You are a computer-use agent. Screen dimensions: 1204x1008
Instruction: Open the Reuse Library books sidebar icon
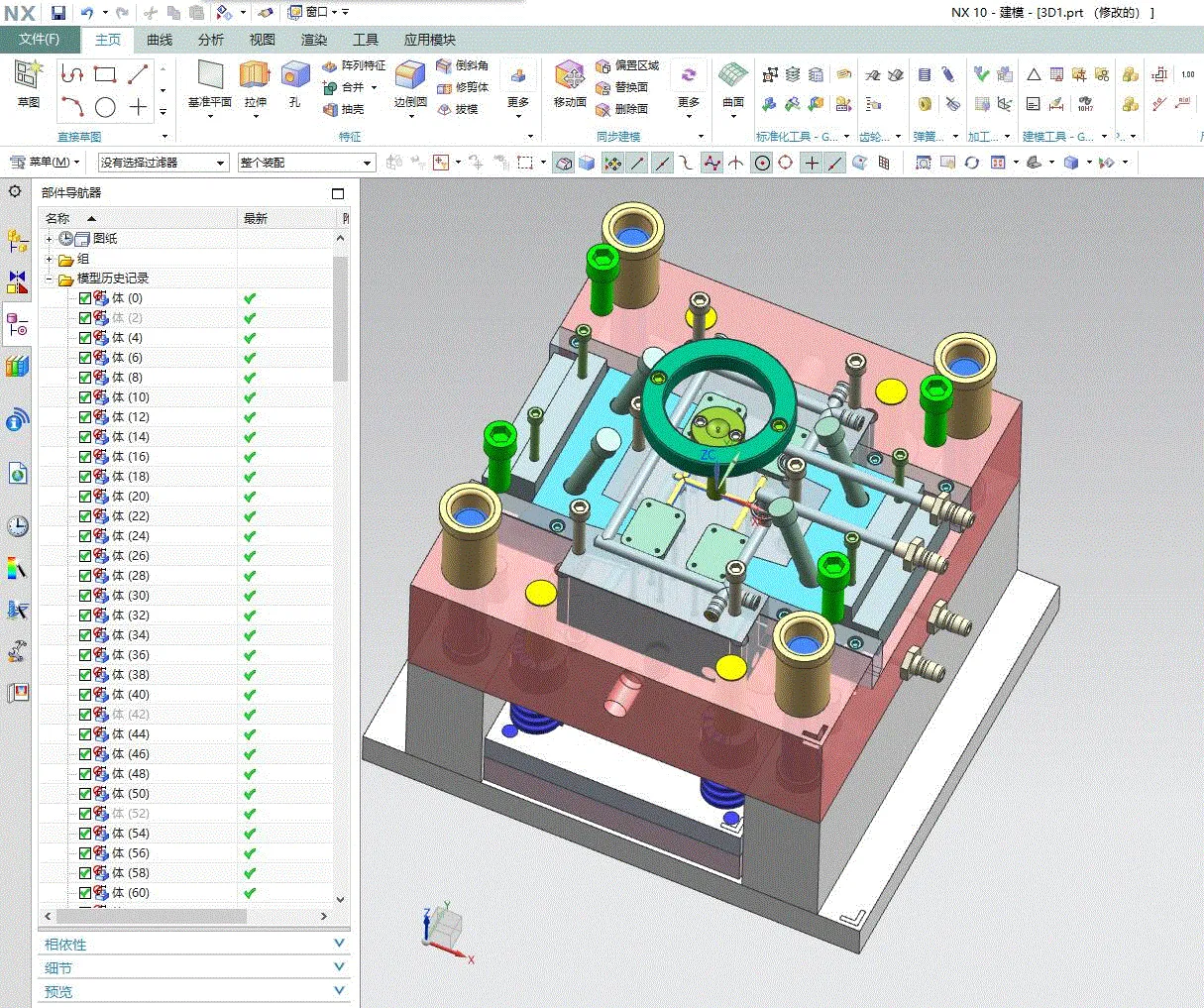[17, 366]
